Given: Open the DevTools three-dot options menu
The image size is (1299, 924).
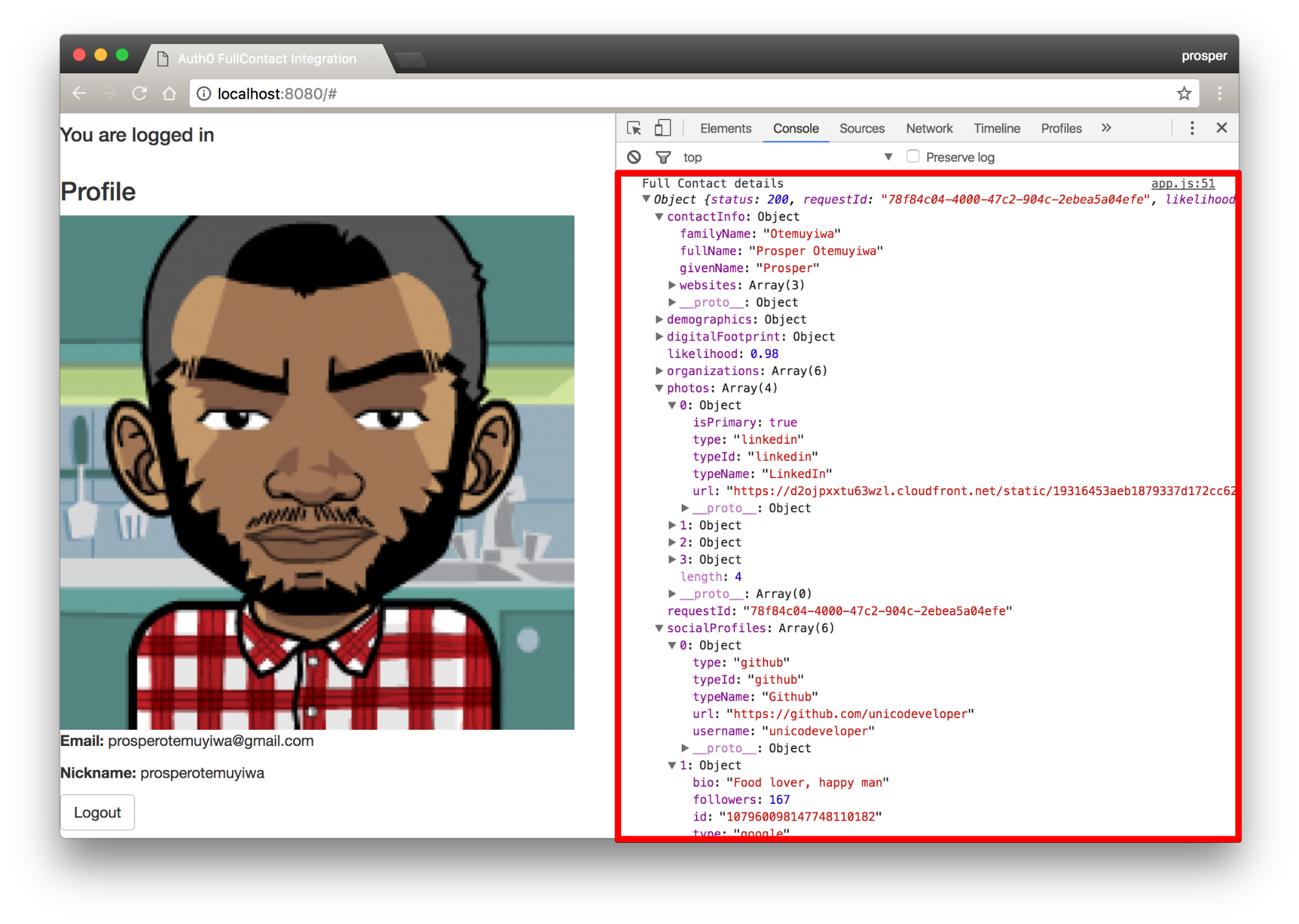Looking at the screenshot, I should point(1192,128).
